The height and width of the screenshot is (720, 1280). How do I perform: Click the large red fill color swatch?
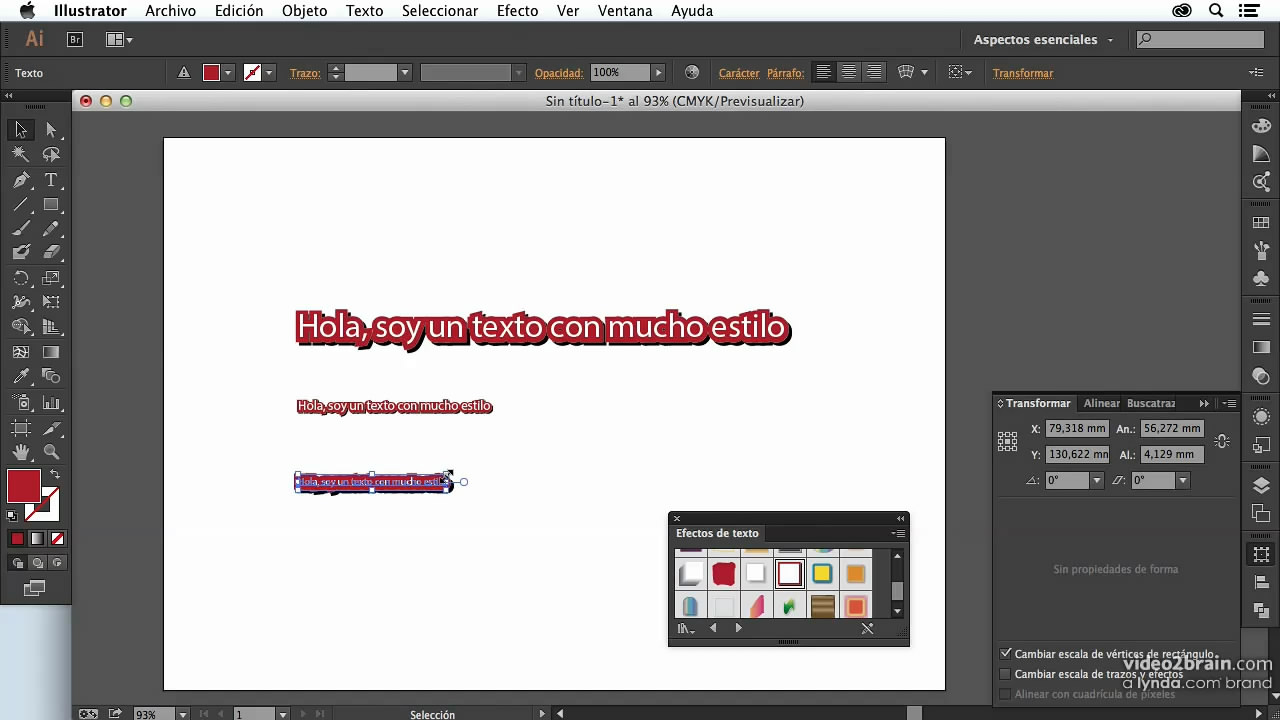coord(24,486)
